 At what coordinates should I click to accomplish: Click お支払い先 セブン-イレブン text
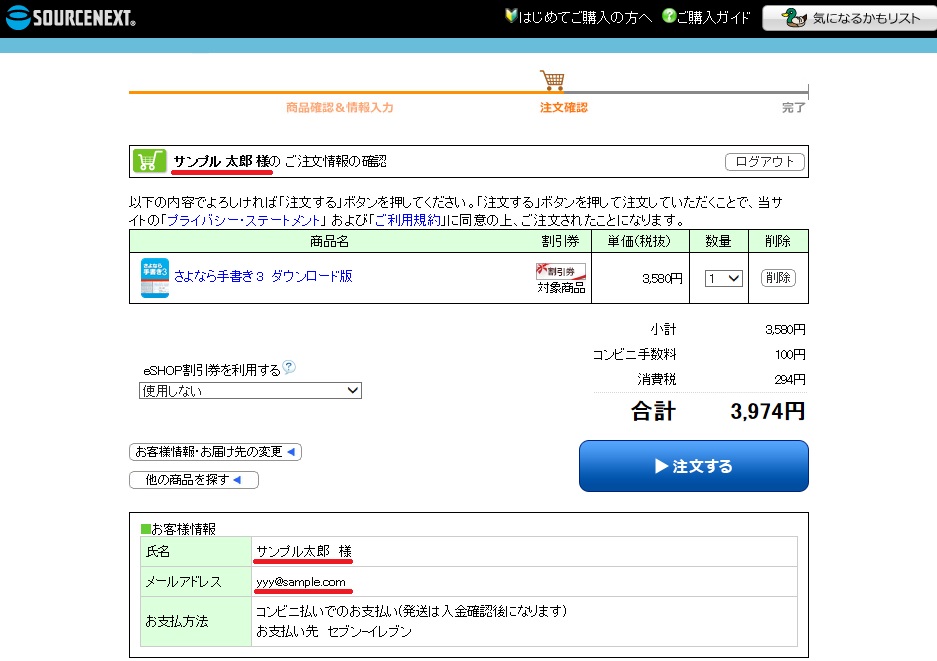click(x=334, y=631)
